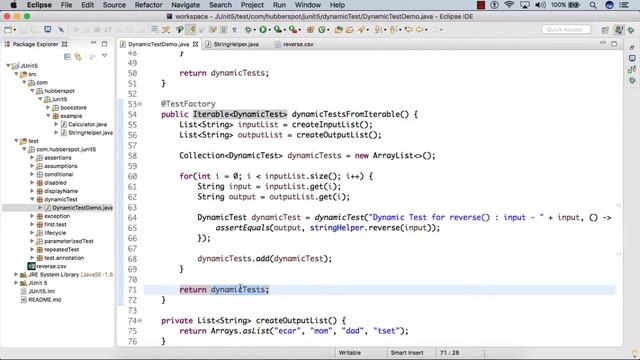Image resolution: width=640 pixels, height=360 pixels.
Task: Minimize the Package Explorer view
Action: tap(93, 43)
